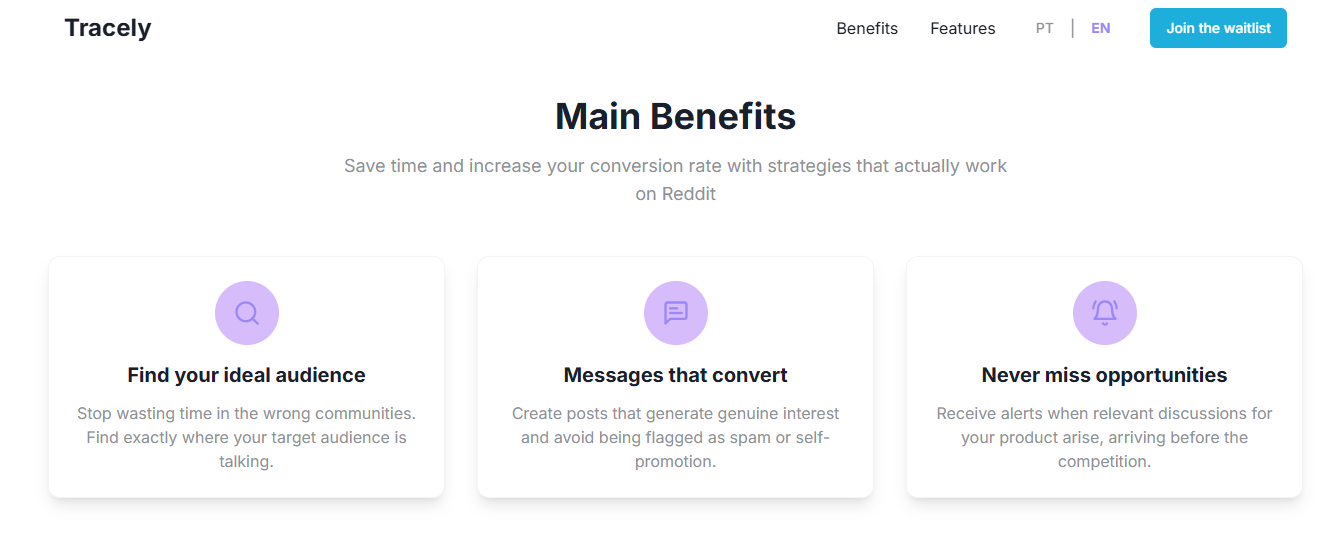Select the Find your ideal audience title
This screenshot has width=1344, height=559.
click(x=247, y=375)
